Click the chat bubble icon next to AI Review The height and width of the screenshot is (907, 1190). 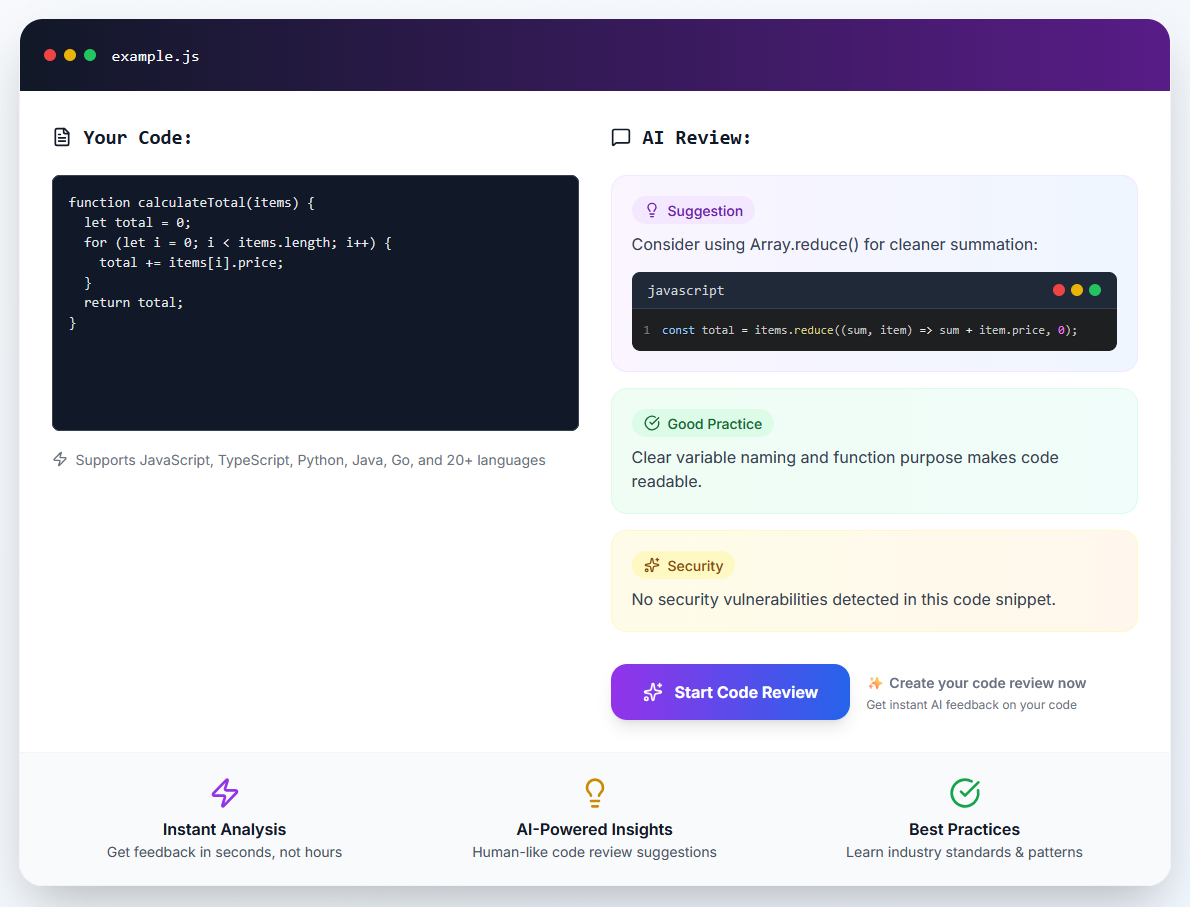pyautogui.click(x=621, y=136)
